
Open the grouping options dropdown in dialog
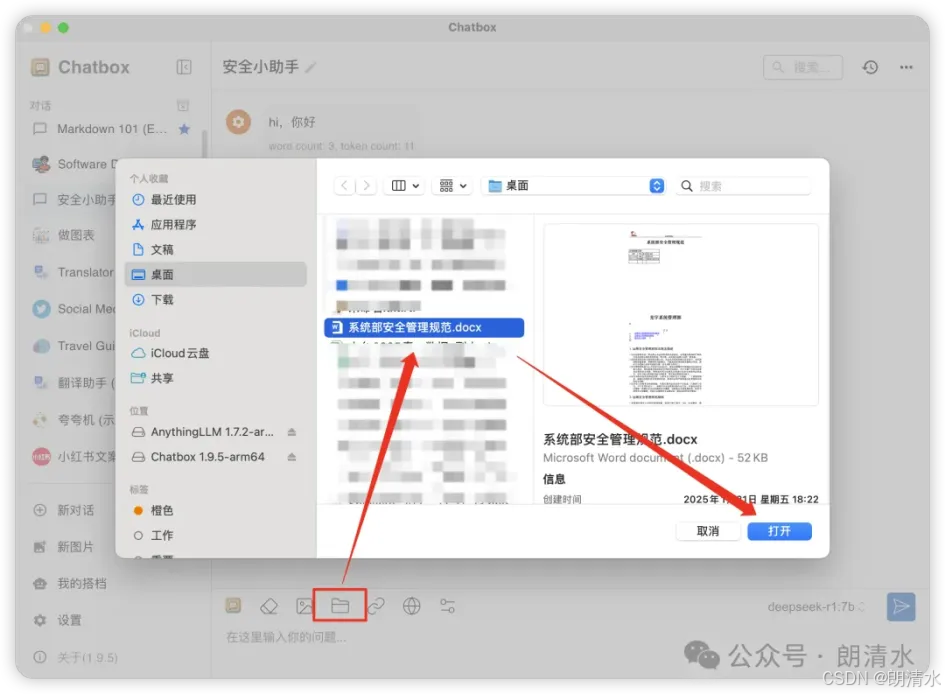click(453, 186)
